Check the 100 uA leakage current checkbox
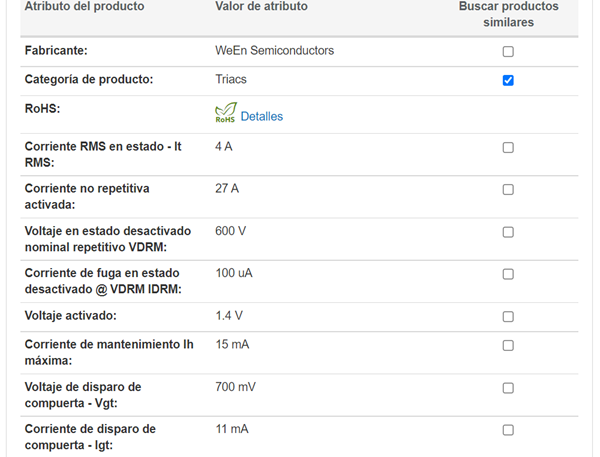600x457 pixels. tap(508, 274)
